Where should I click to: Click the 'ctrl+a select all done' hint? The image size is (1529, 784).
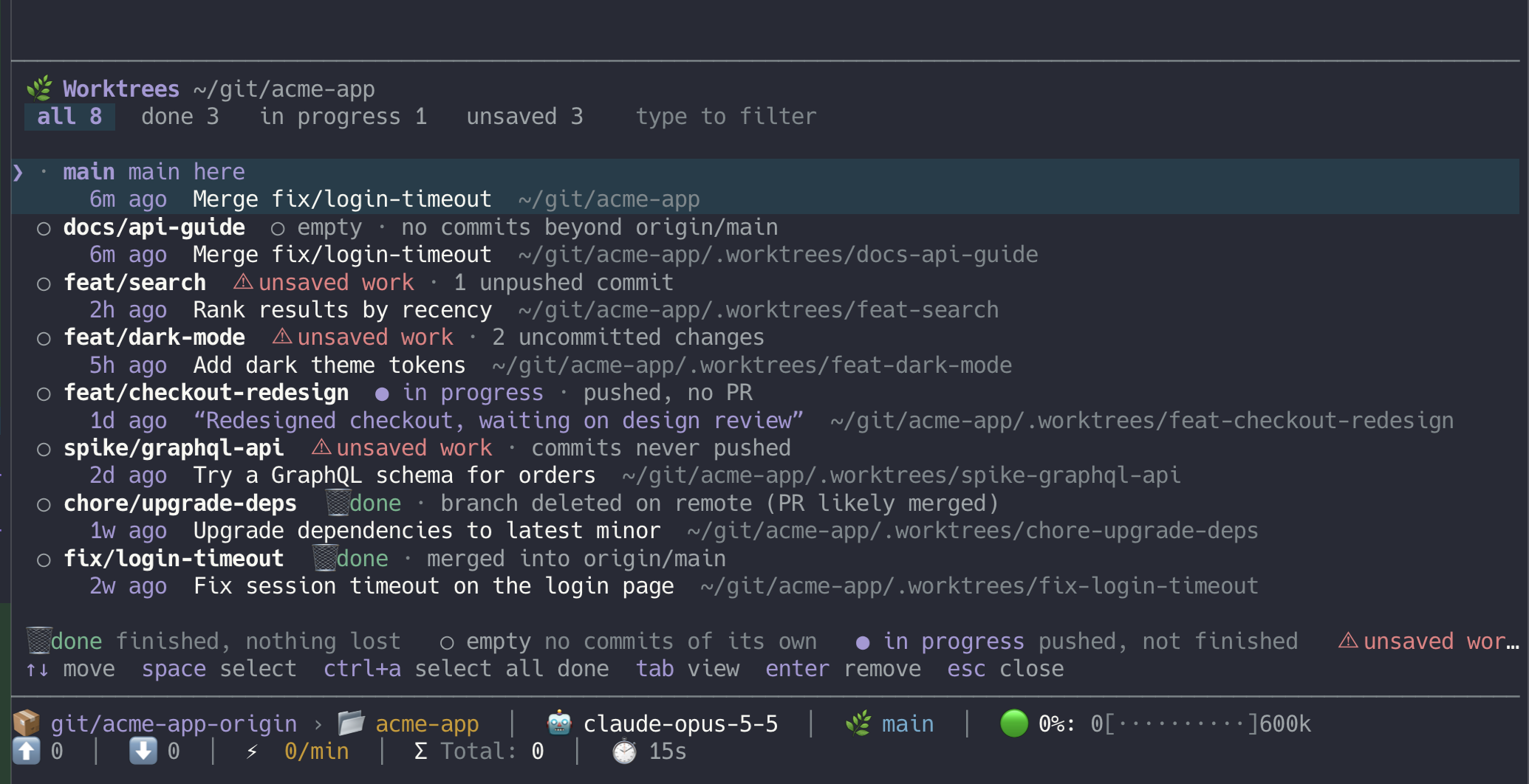pyautogui.click(x=466, y=669)
